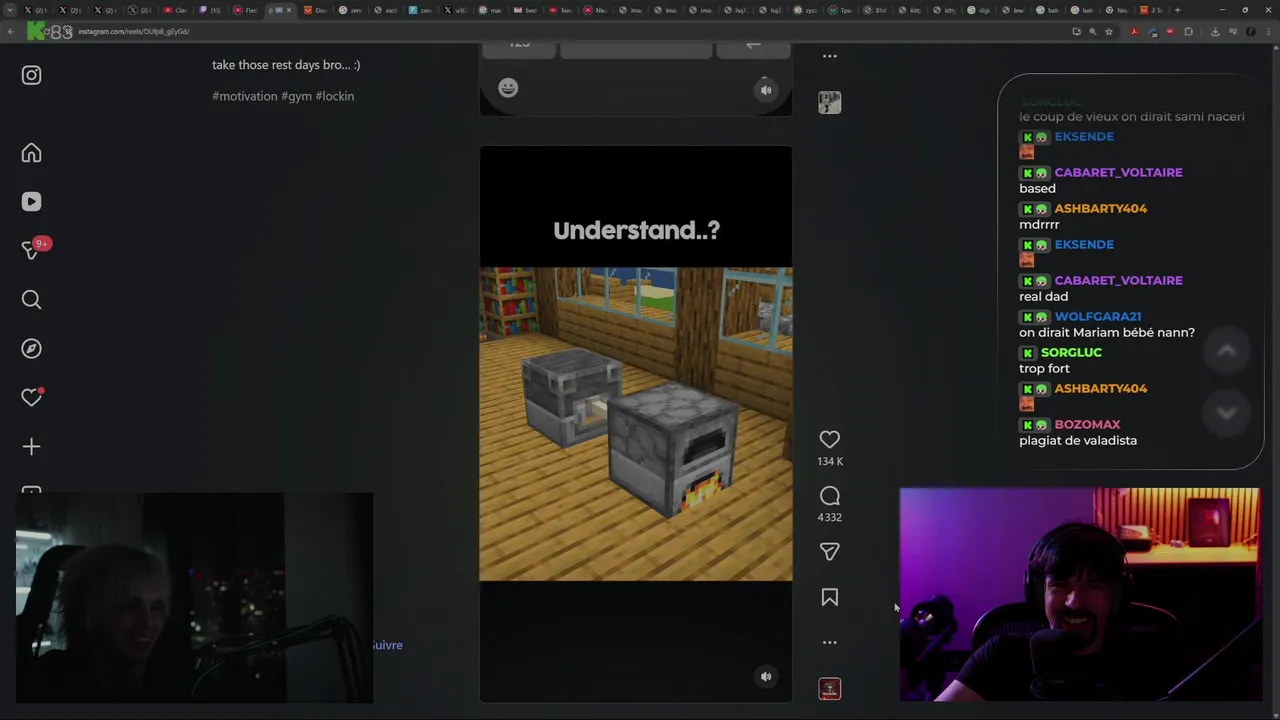Open ASHBARTY404 above mdrrrr message
The height and width of the screenshot is (720, 1280).
[1101, 208]
